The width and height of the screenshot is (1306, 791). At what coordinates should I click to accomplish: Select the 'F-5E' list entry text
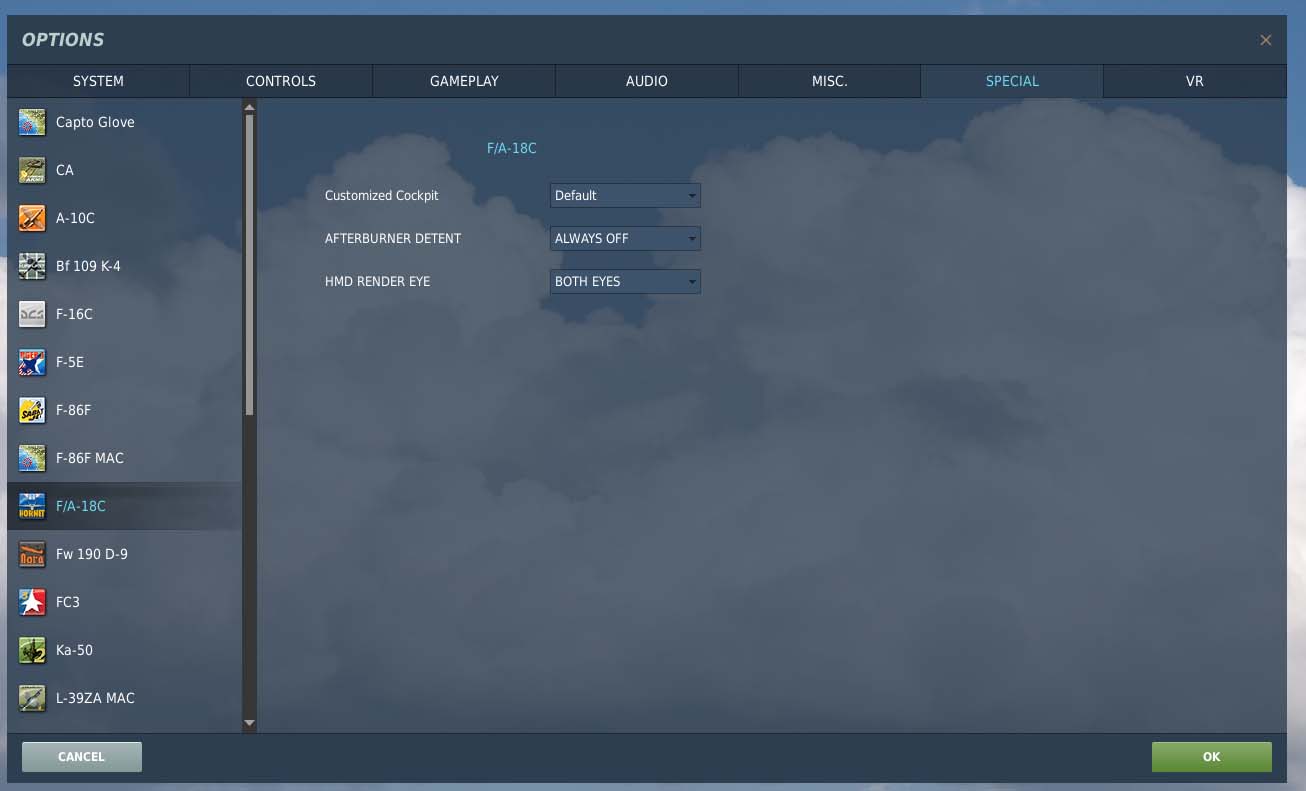point(70,362)
